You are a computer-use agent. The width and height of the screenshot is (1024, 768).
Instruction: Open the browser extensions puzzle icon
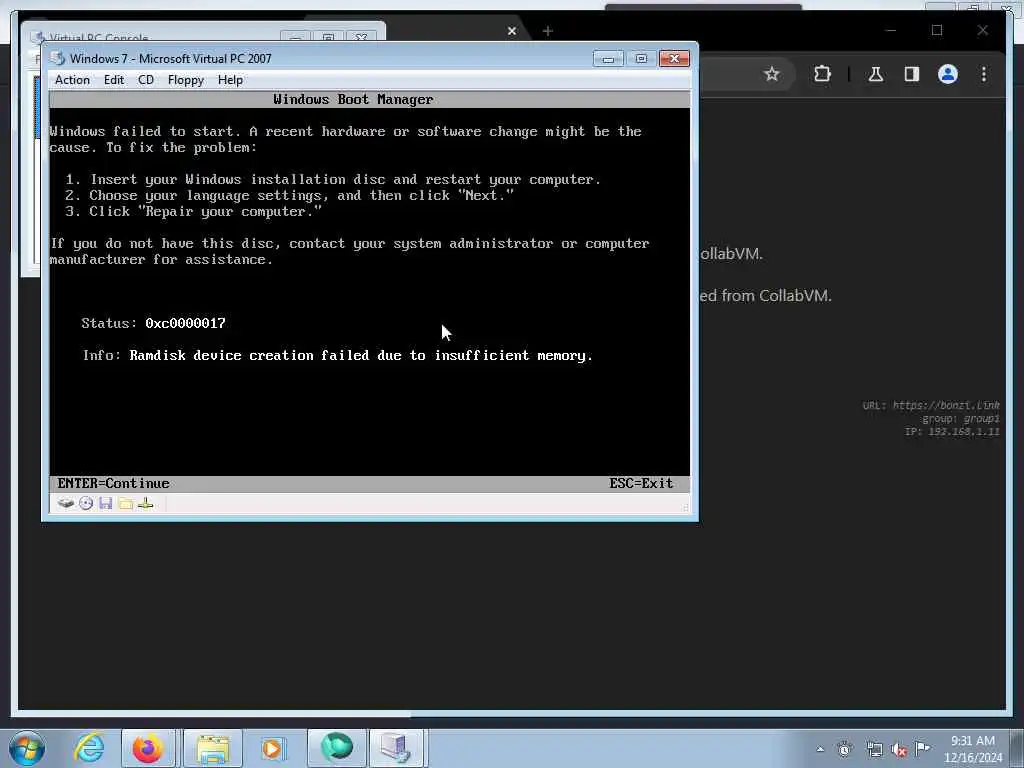pos(822,74)
